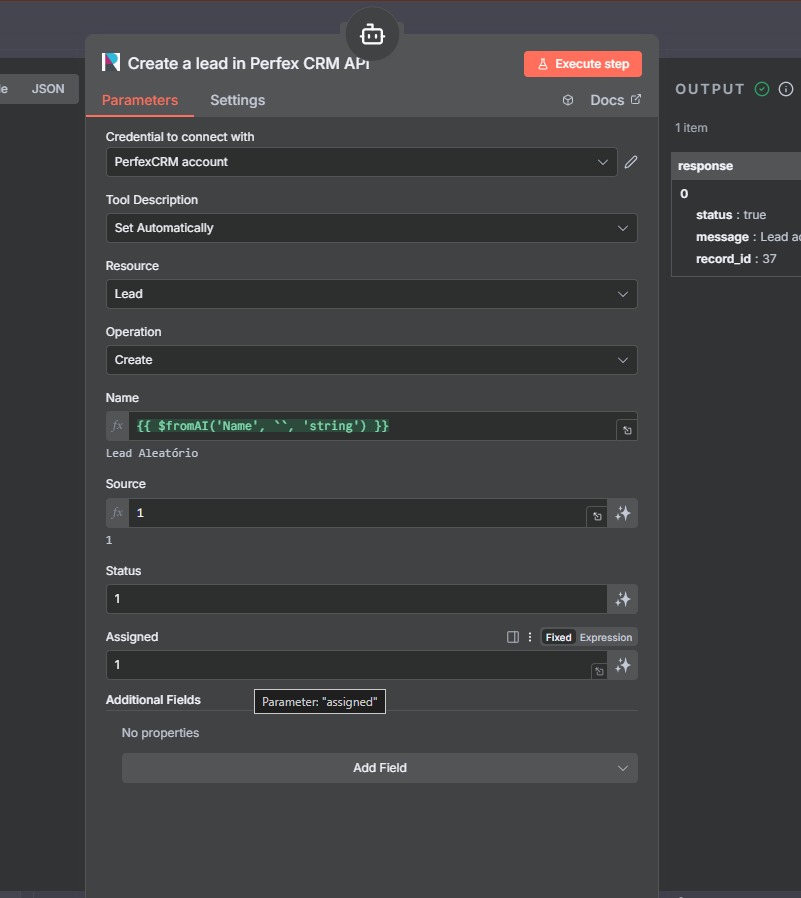Edit the PerfexCRM credential with pencil icon

631,162
